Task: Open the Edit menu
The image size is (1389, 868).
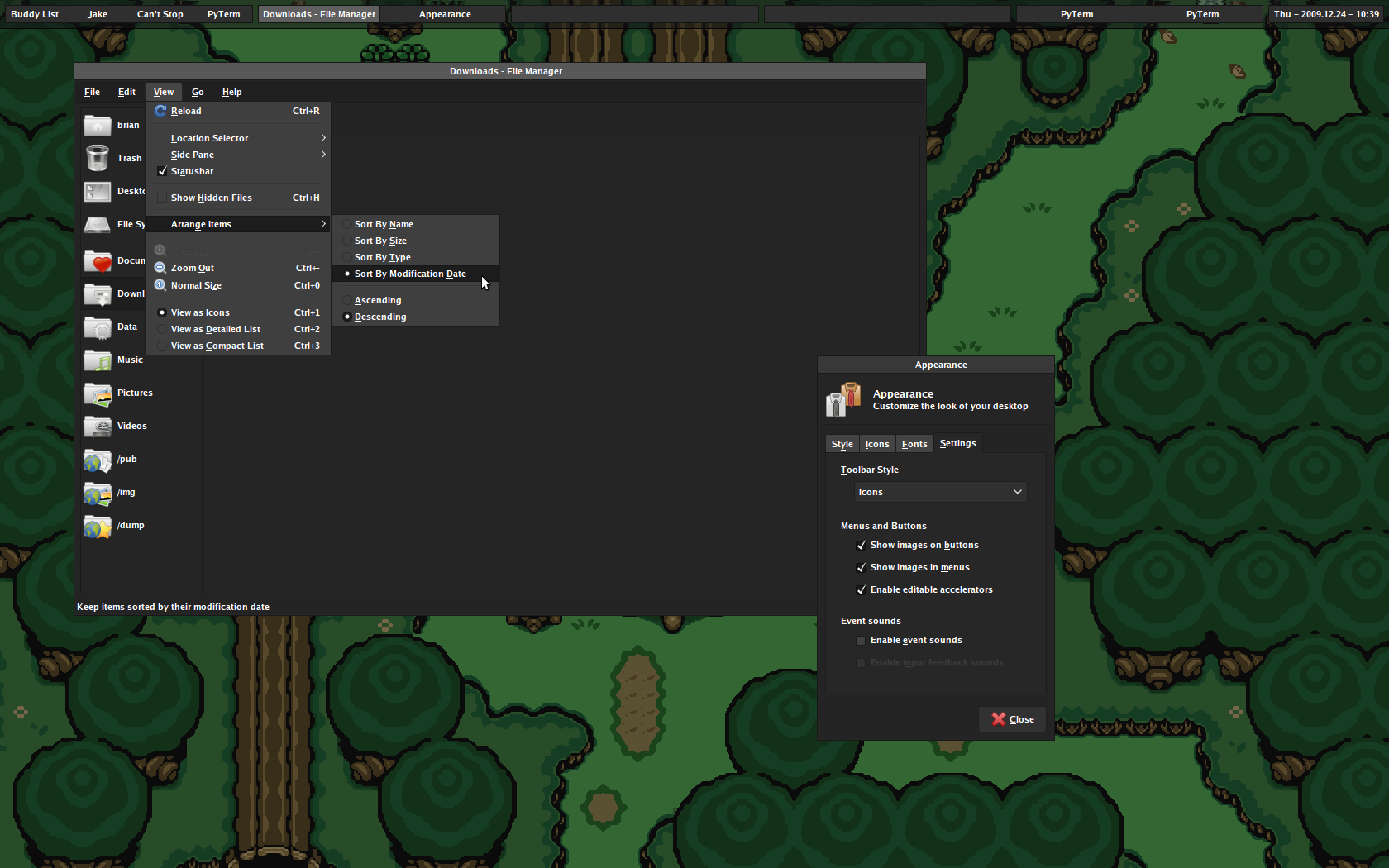Action: pyautogui.click(x=126, y=92)
